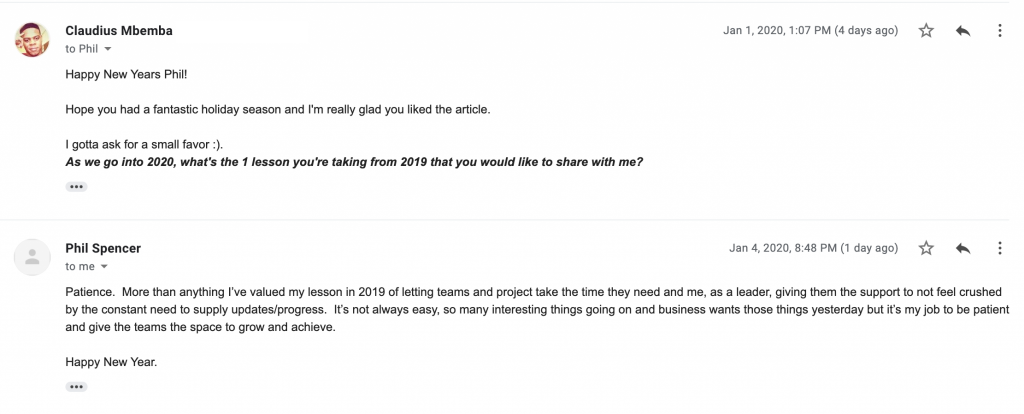1024x414 pixels.
Task: Click sender name Phil Spencer
Action: (x=104, y=248)
